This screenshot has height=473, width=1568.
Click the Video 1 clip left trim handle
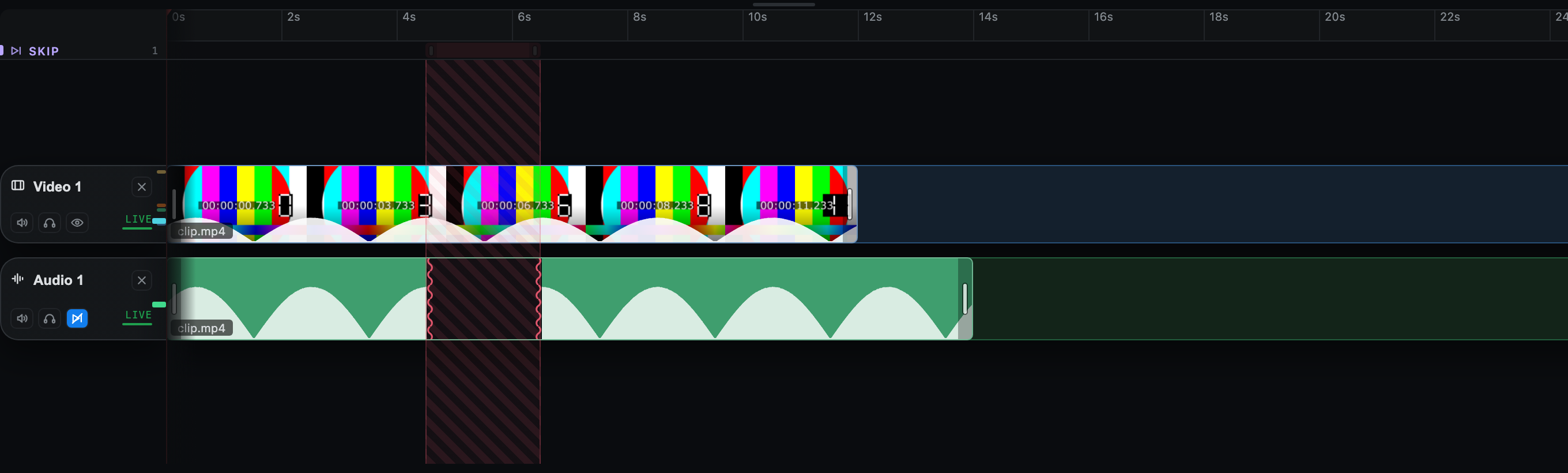174,205
